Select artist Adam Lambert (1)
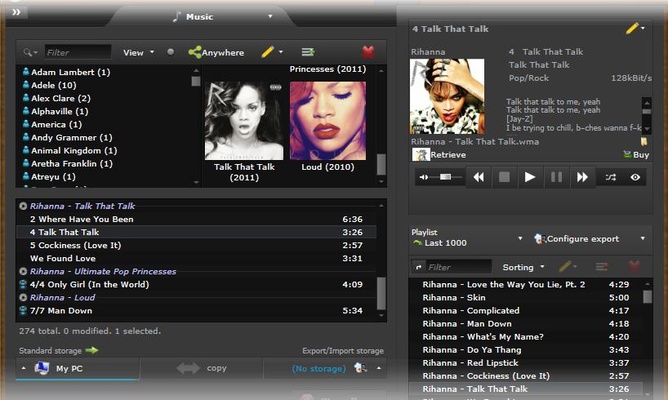668x400 pixels. pos(66,72)
